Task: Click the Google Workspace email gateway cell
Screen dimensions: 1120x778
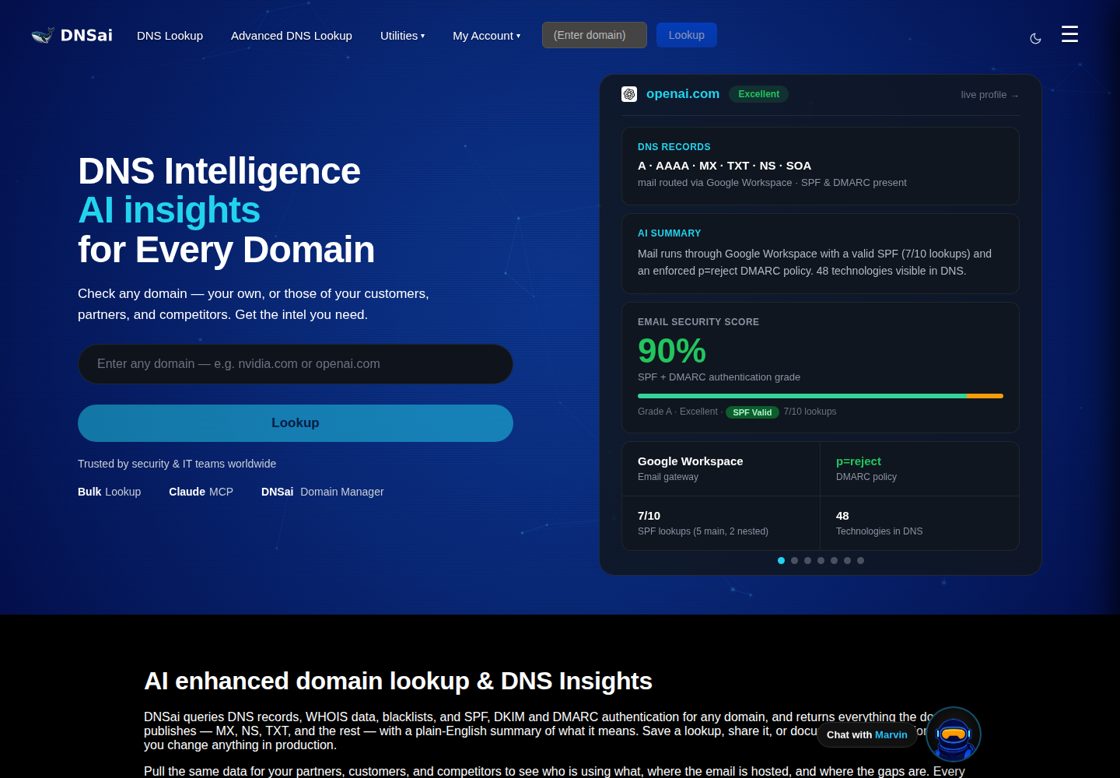Action: point(721,469)
